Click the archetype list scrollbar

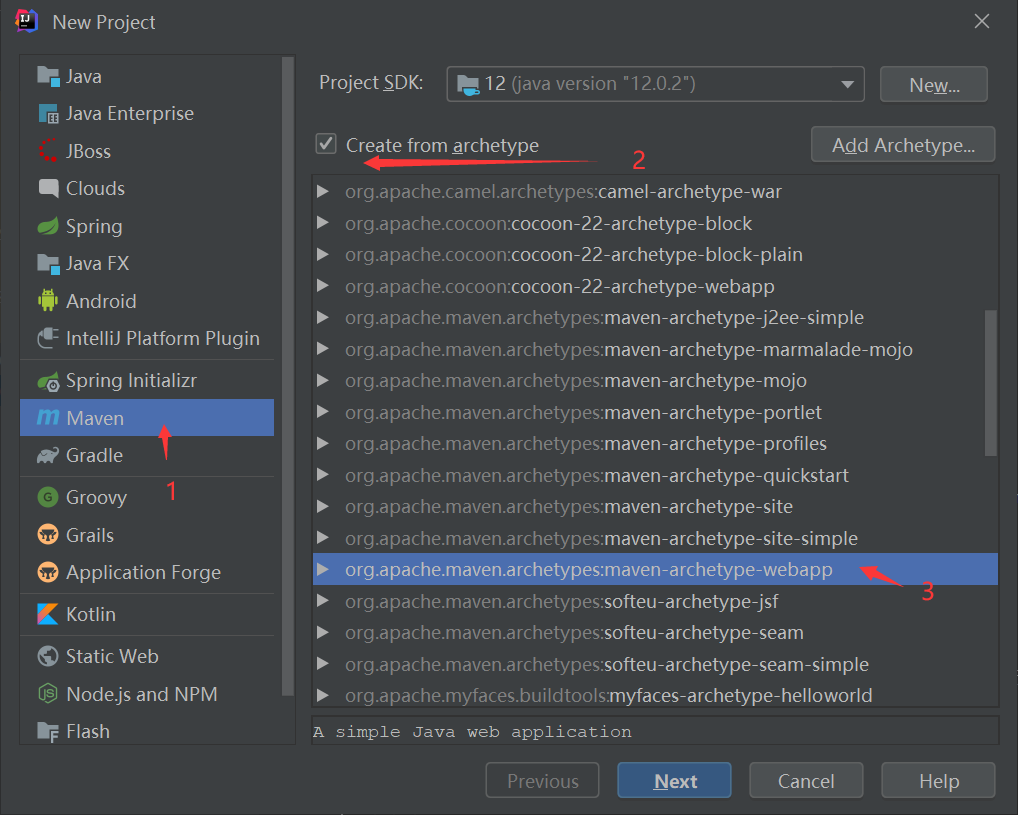coord(990,383)
